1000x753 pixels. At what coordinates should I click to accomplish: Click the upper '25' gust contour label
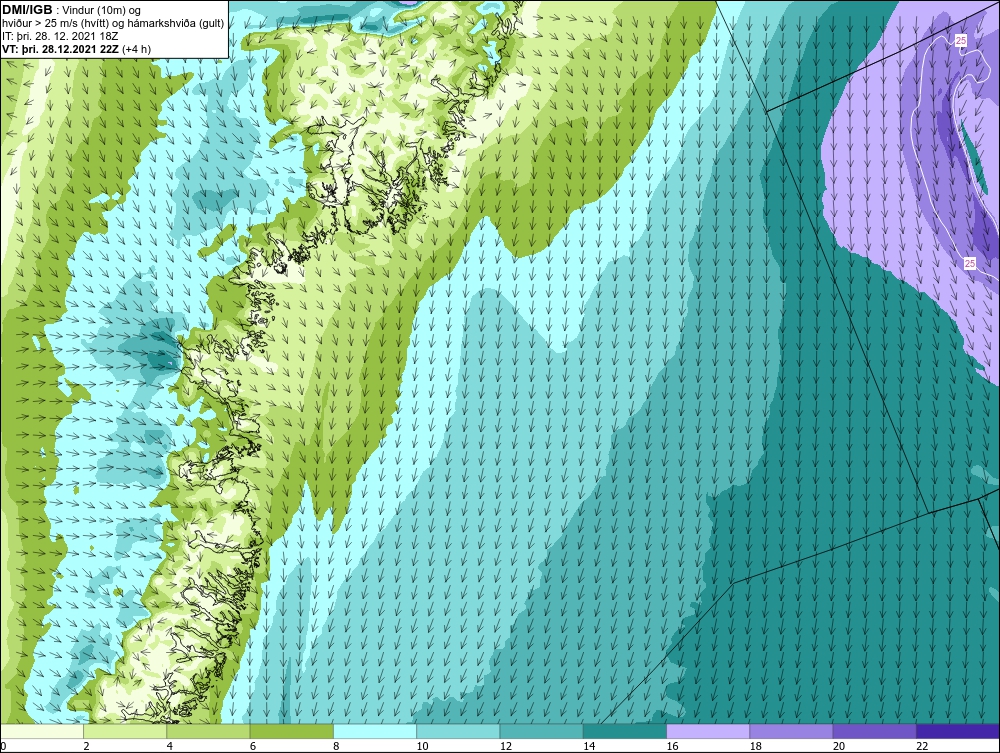pos(961,41)
